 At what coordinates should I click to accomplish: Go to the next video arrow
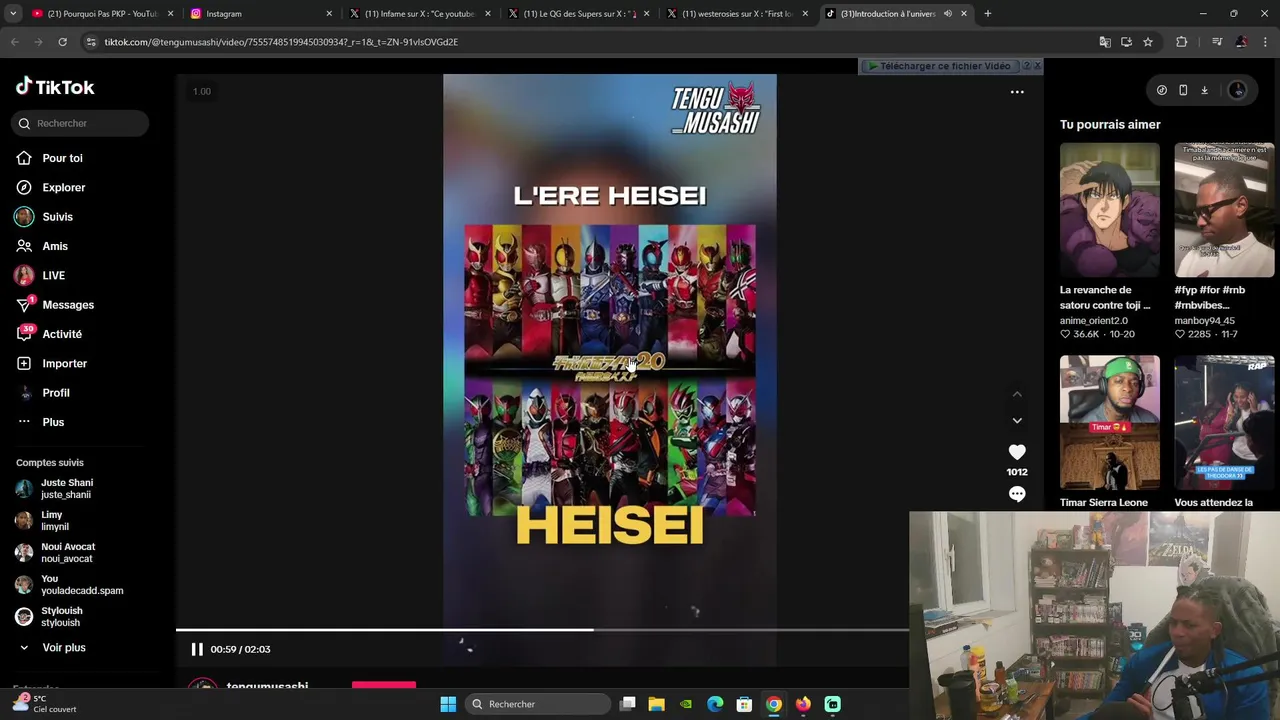(1017, 420)
